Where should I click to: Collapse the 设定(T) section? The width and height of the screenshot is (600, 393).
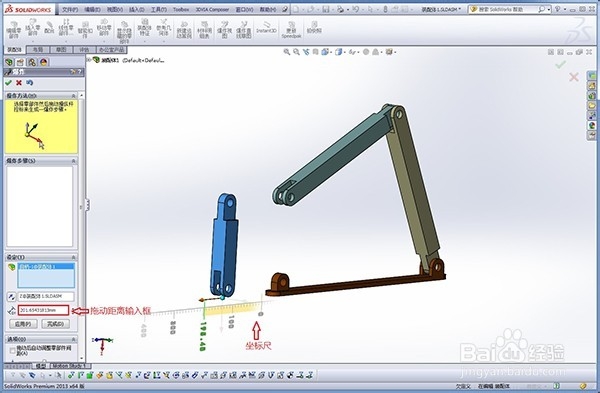pyautogui.click(x=73, y=257)
